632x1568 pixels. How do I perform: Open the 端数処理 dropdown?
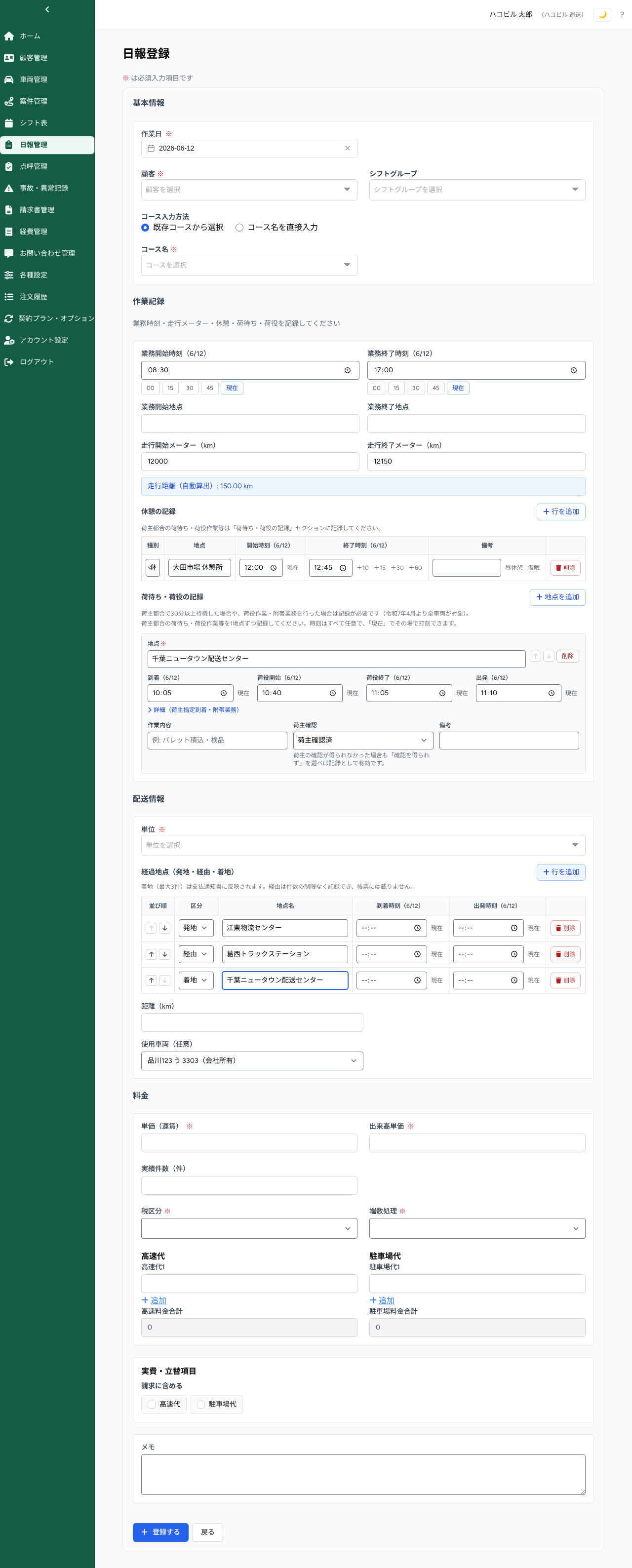pos(477,1228)
